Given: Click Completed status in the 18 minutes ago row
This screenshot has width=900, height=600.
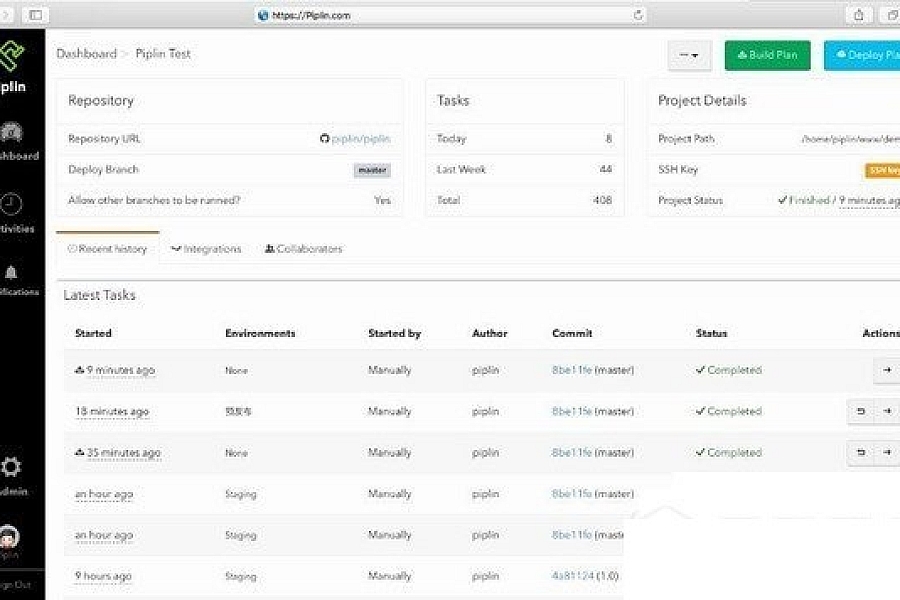Looking at the screenshot, I should [734, 411].
